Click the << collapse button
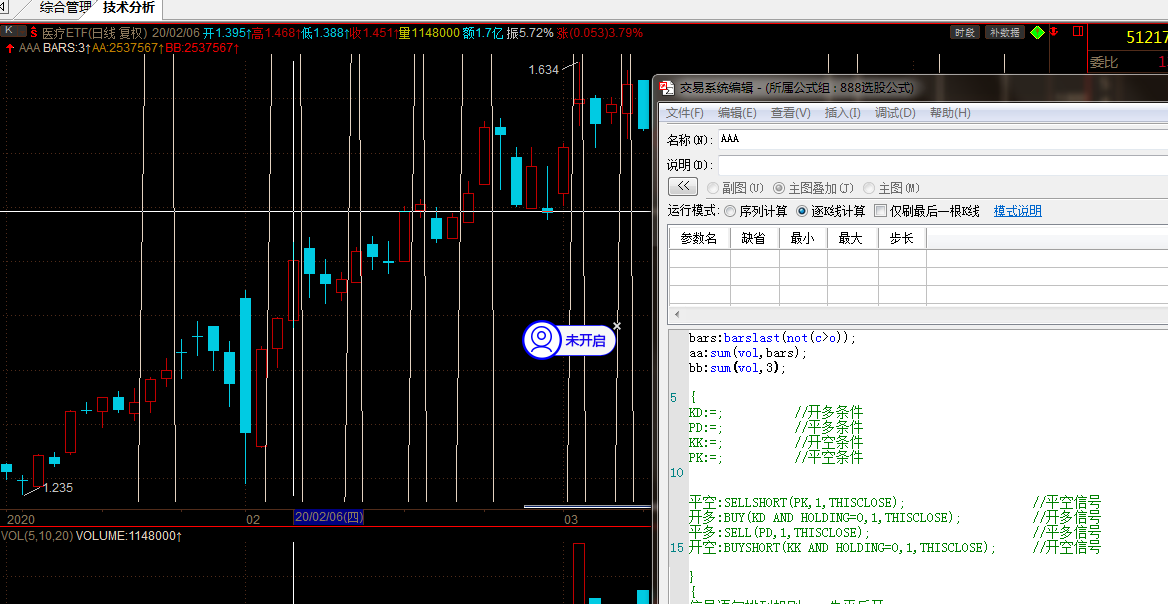This screenshot has width=1168, height=604. tap(682, 186)
